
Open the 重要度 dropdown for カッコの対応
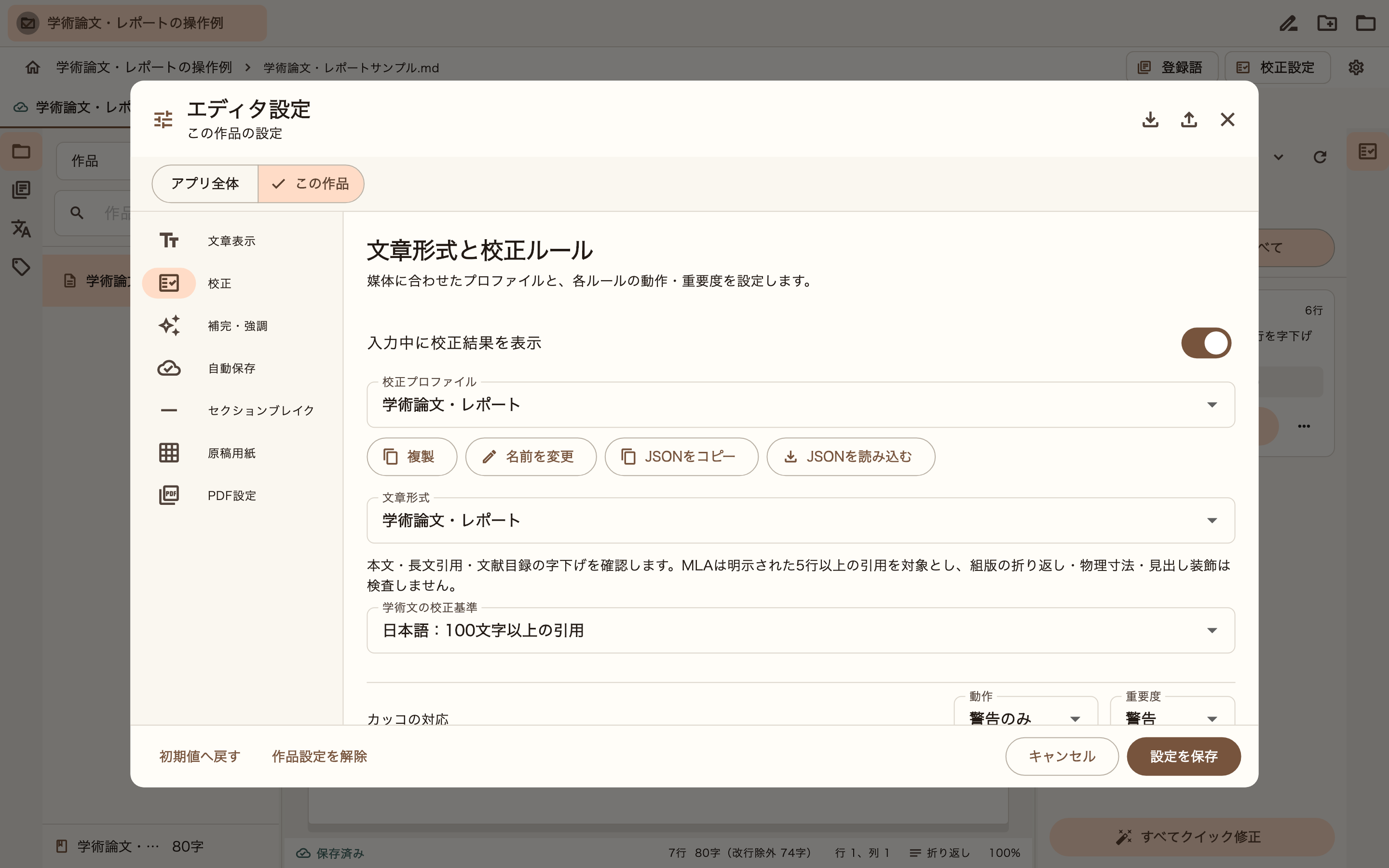pos(1172,712)
